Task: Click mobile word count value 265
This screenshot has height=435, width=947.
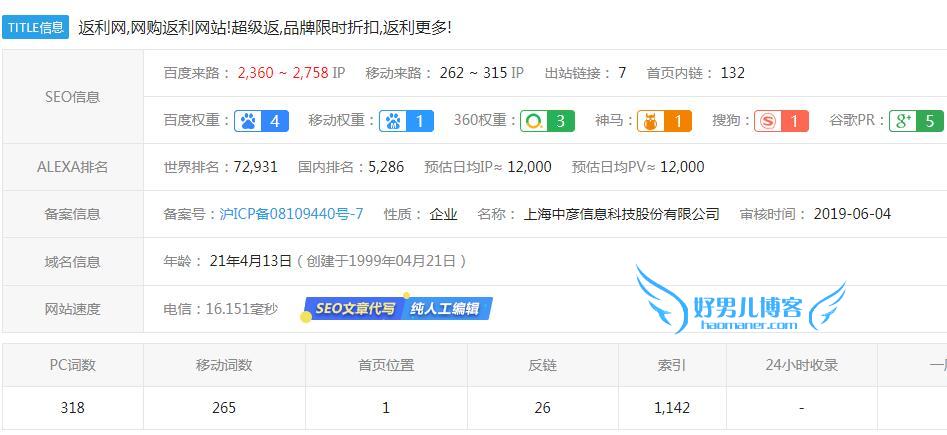Action: (x=224, y=408)
